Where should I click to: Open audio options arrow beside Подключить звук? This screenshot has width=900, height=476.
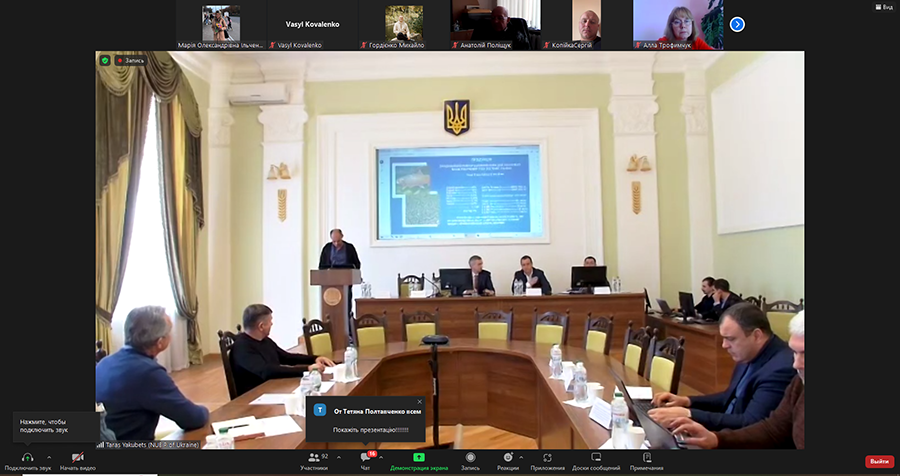pos(49,458)
